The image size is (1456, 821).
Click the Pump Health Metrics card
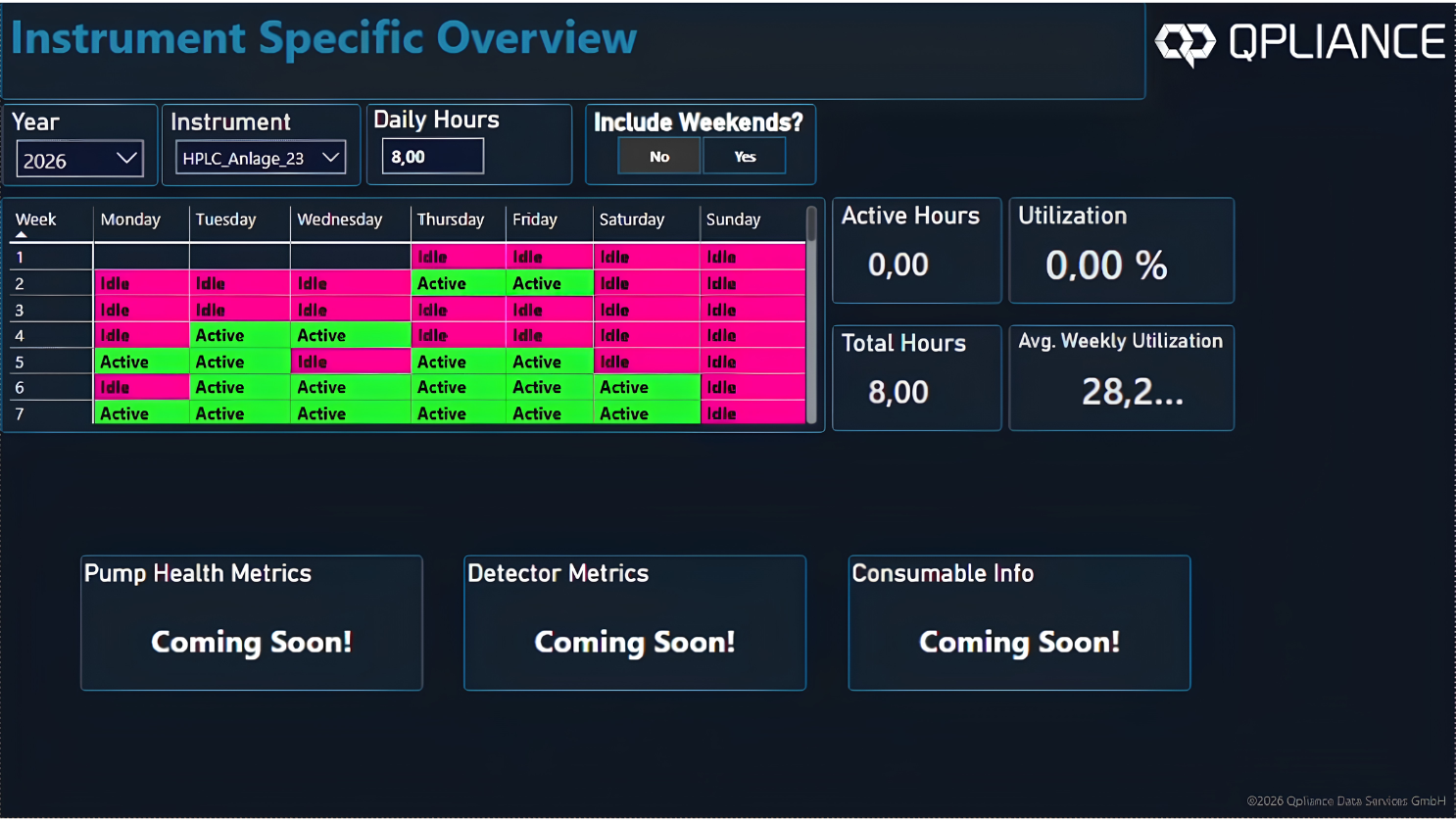(252, 623)
